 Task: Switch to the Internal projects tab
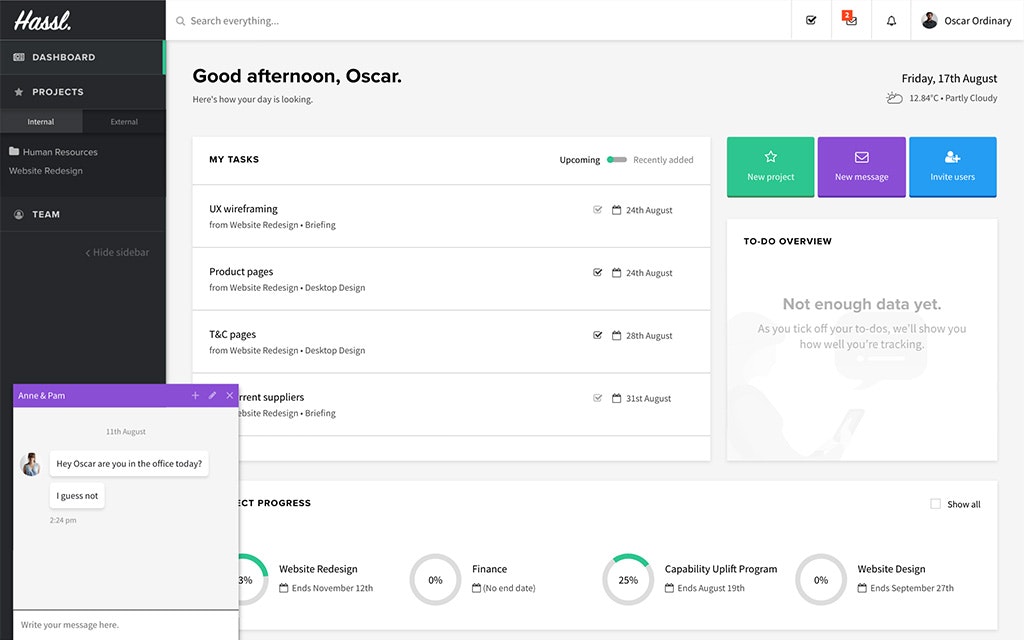tap(41, 121)
